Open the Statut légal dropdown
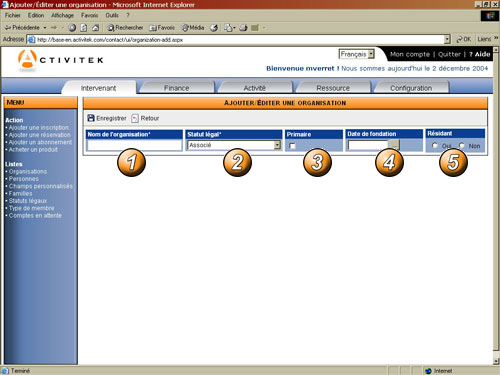This screenshot has height=375, width=500. pos(277,145)
